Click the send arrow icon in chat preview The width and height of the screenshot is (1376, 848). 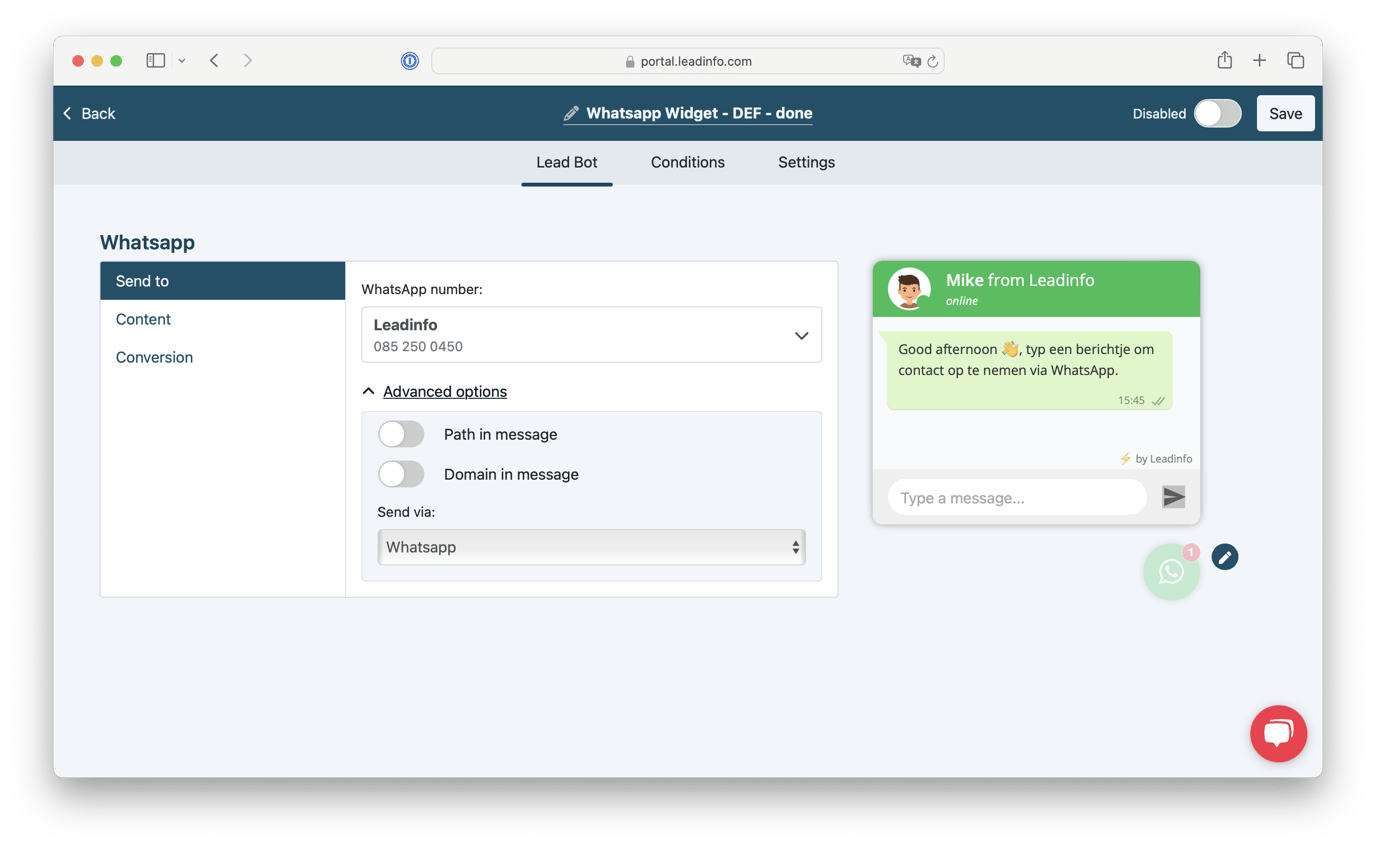(x=1173, y=497)
